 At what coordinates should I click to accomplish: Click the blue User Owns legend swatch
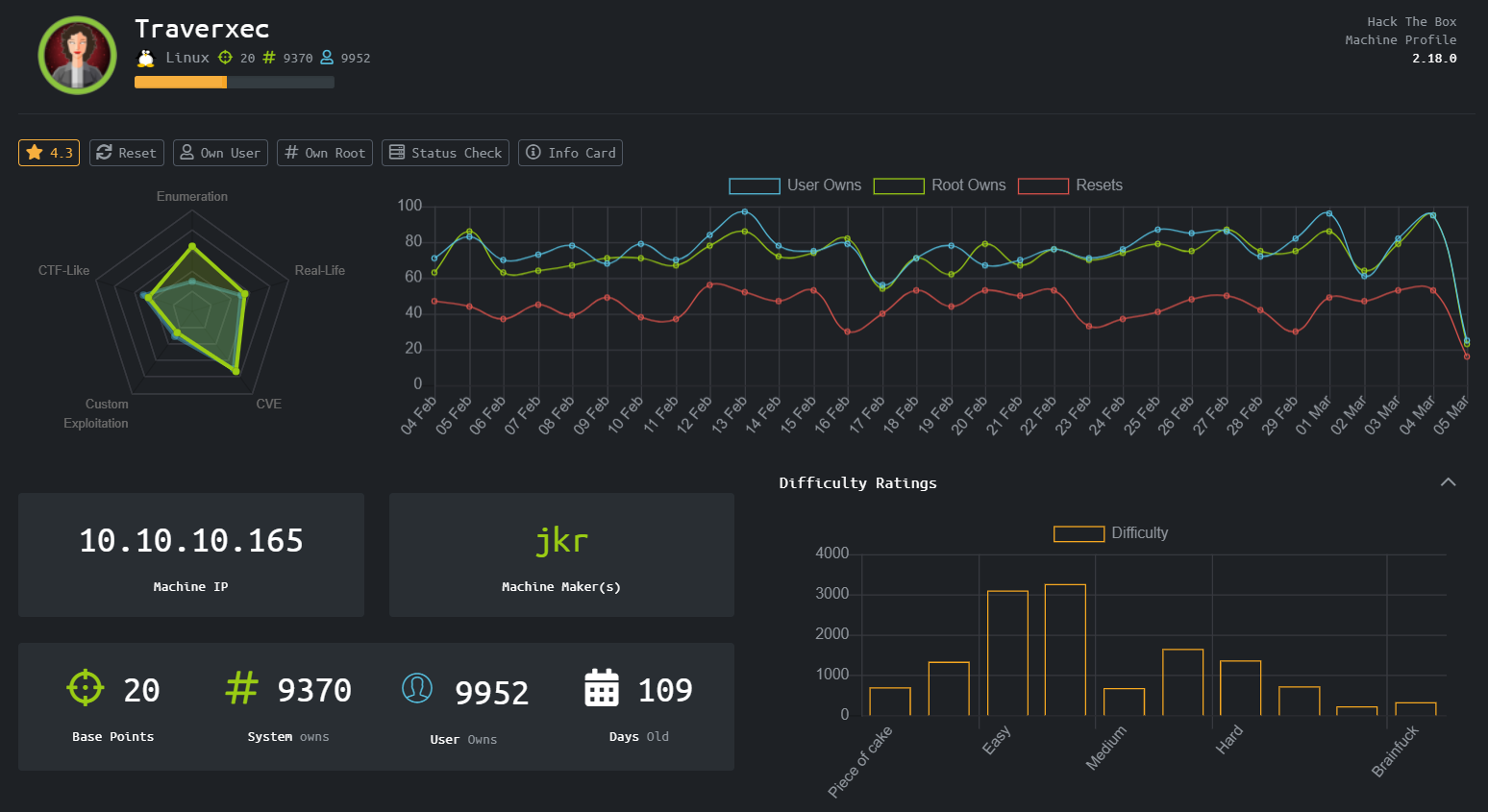tap(755, 186)
